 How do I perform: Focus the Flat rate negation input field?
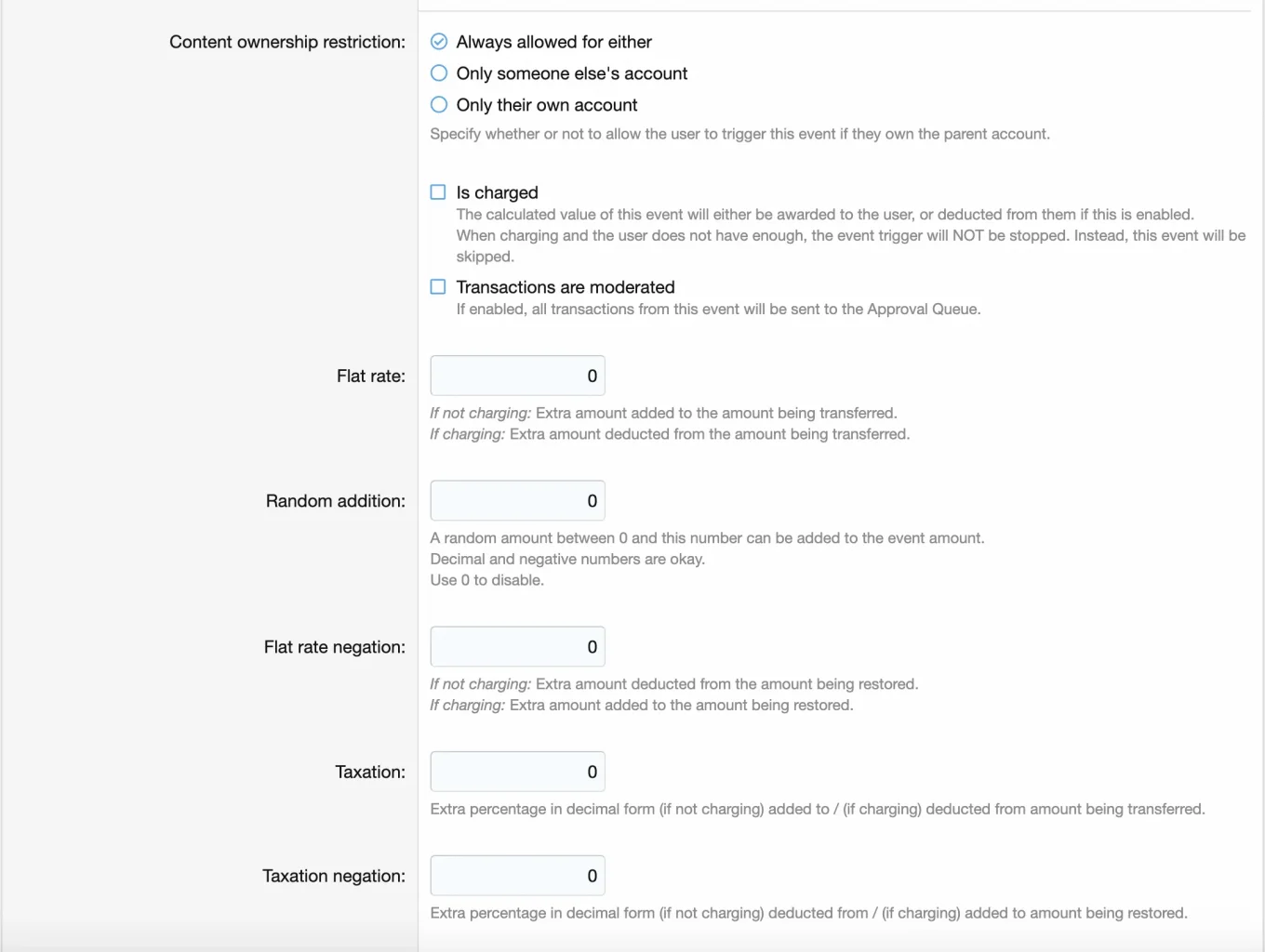point(518,647)
